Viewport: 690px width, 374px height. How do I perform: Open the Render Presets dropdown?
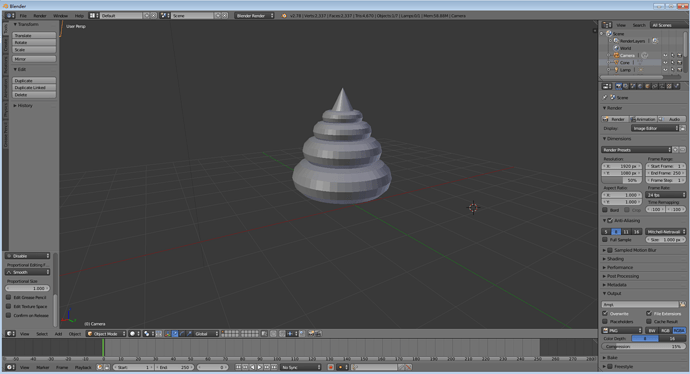tap(636, 150)
